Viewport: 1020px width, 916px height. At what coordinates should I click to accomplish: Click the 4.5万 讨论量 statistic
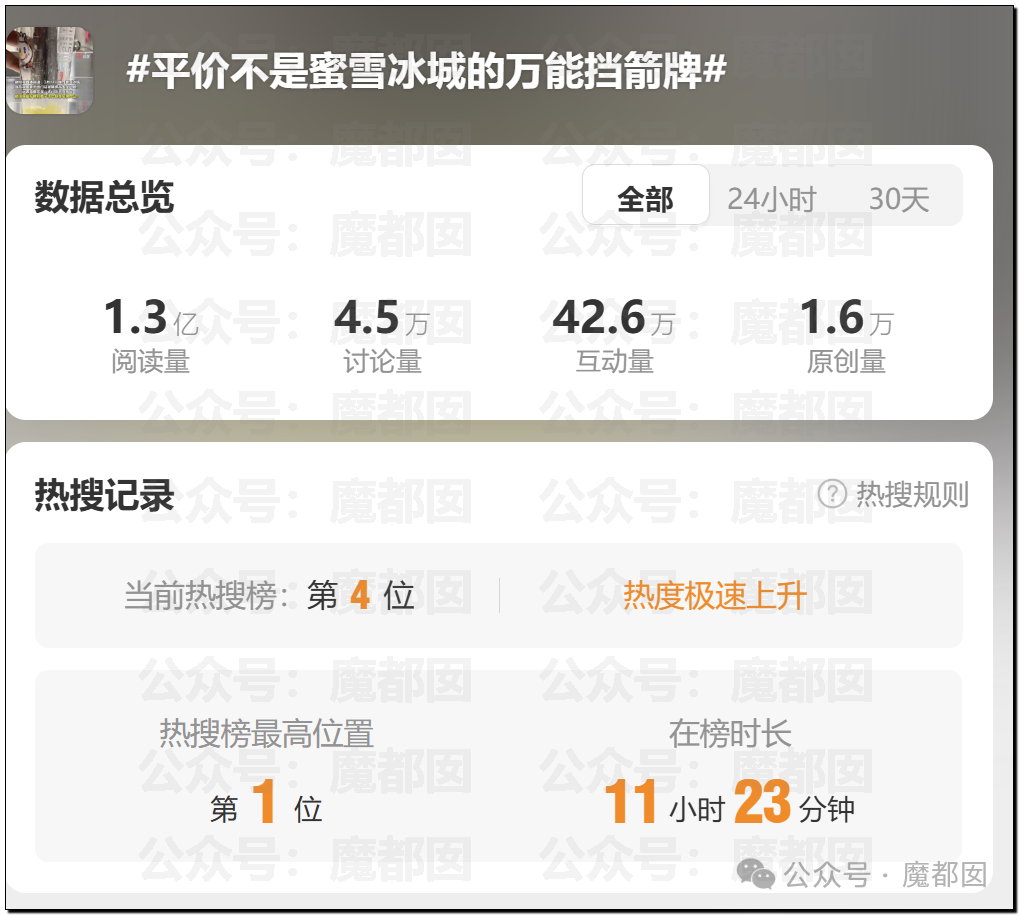pos(382,335)
